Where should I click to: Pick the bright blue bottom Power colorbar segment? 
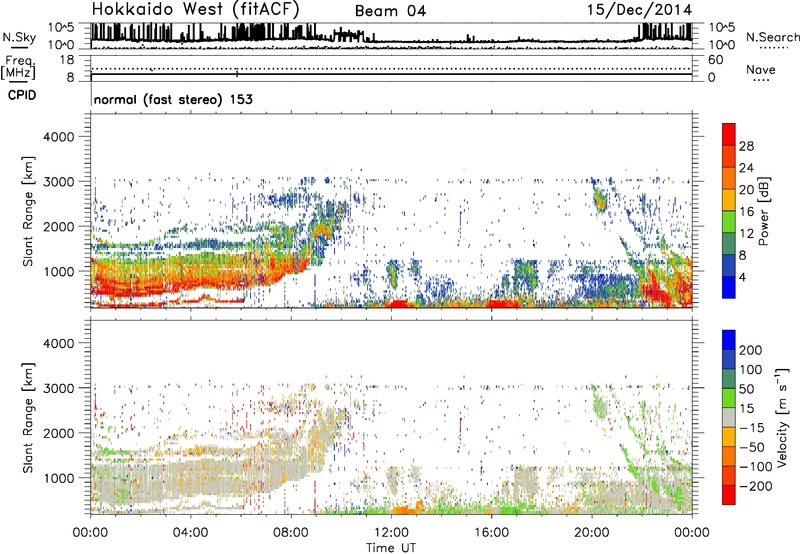[x=729, y=287]
